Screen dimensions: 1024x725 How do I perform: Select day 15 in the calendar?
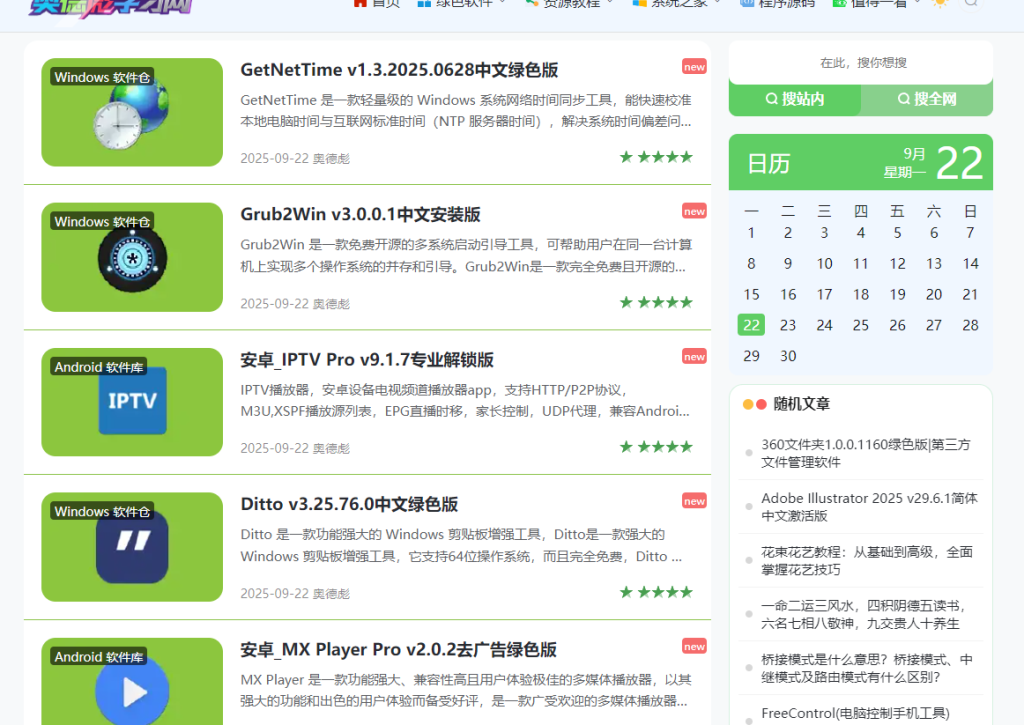pos(751,295)
